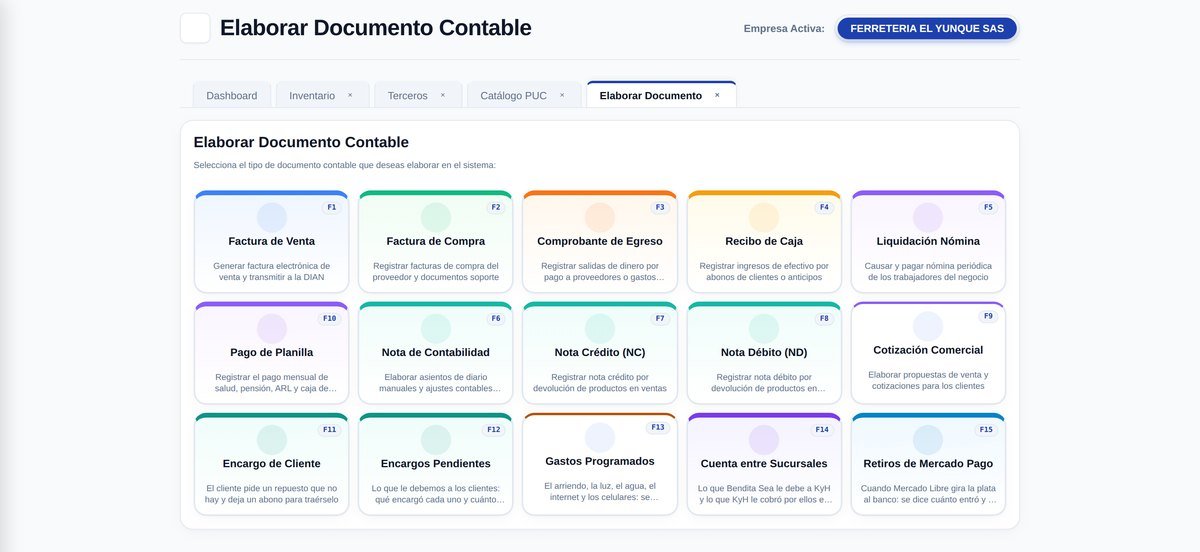Open the Comprobante de Egreso card title
Image resolution: width=1200 pixels, height=552 pixels.
pos(600,241)
